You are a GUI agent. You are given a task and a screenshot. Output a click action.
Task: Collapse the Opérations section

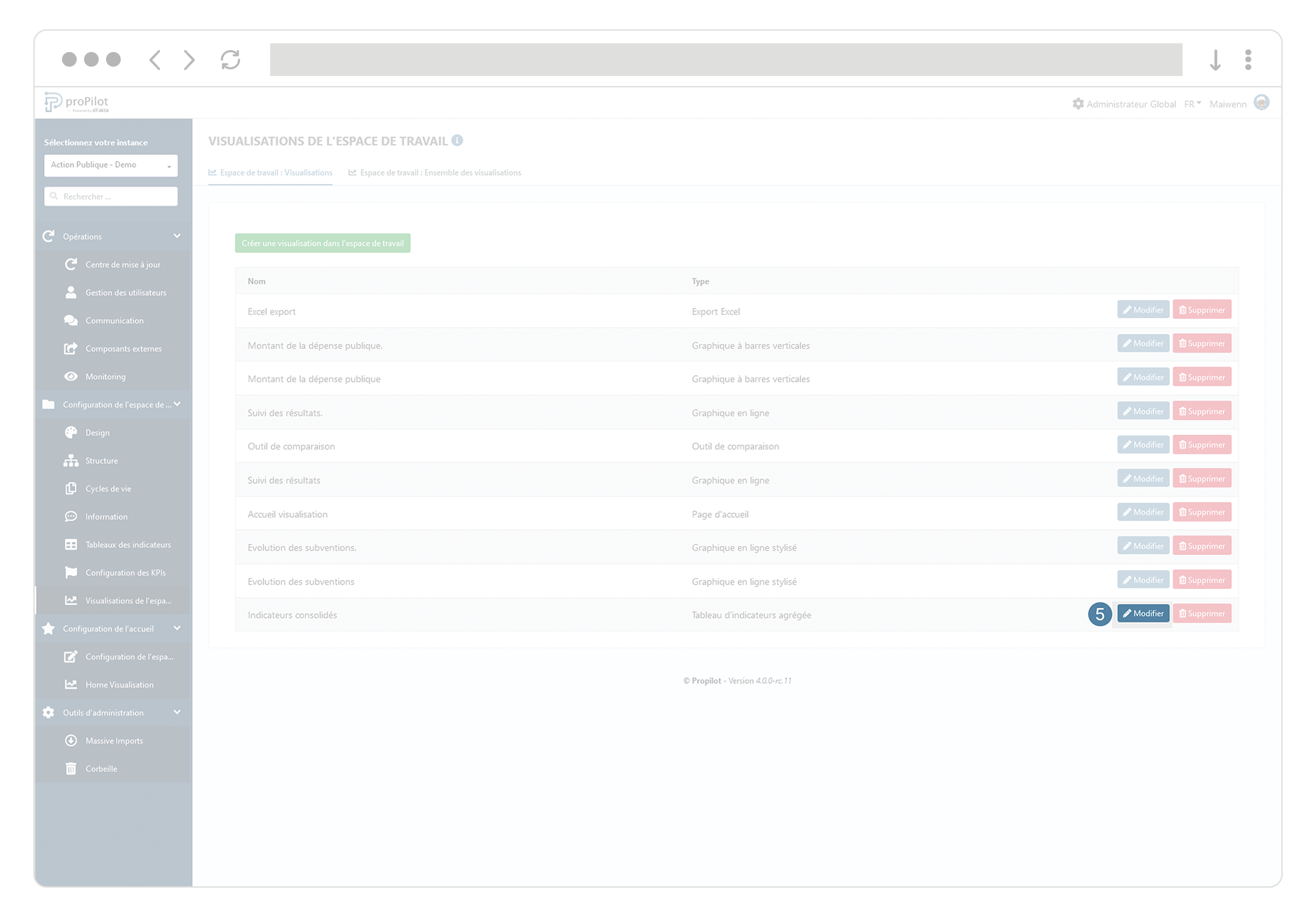(177, 236)
